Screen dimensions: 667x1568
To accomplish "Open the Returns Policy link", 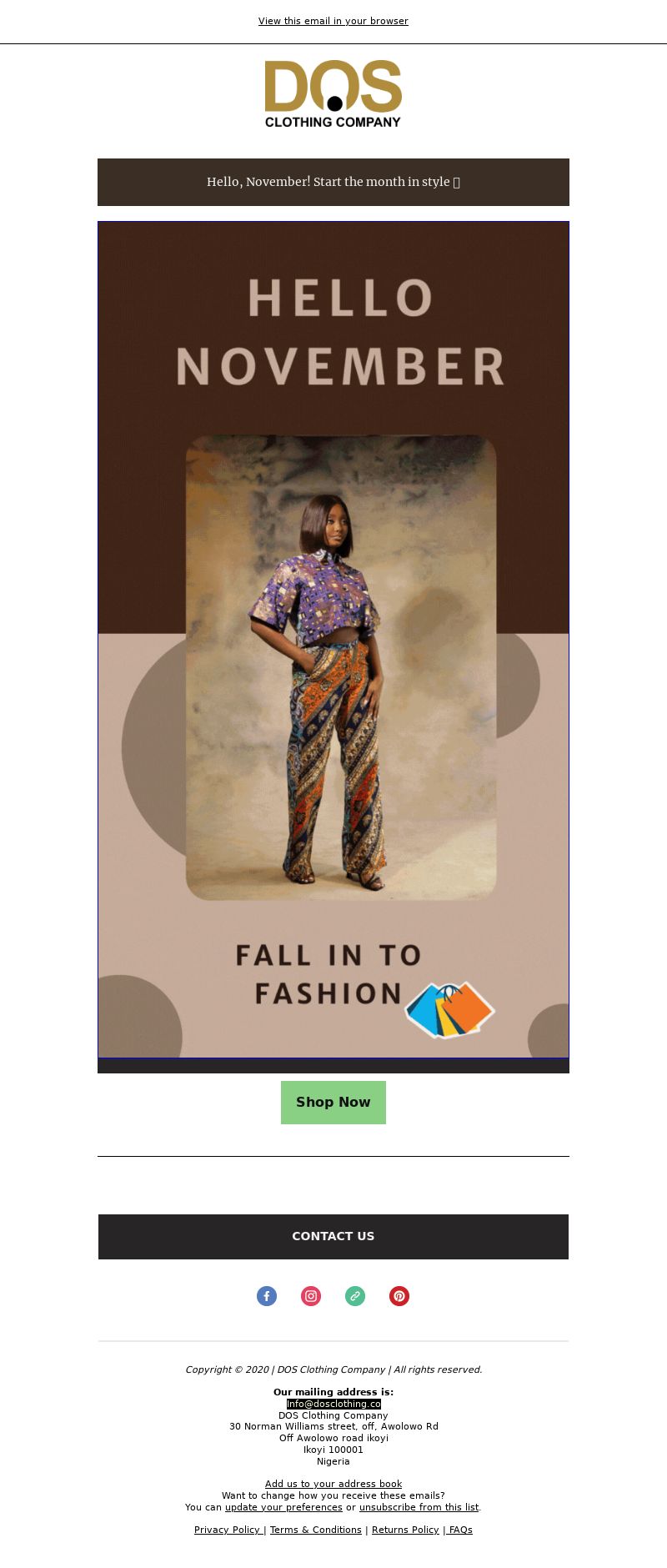I will coord(405,1530).
